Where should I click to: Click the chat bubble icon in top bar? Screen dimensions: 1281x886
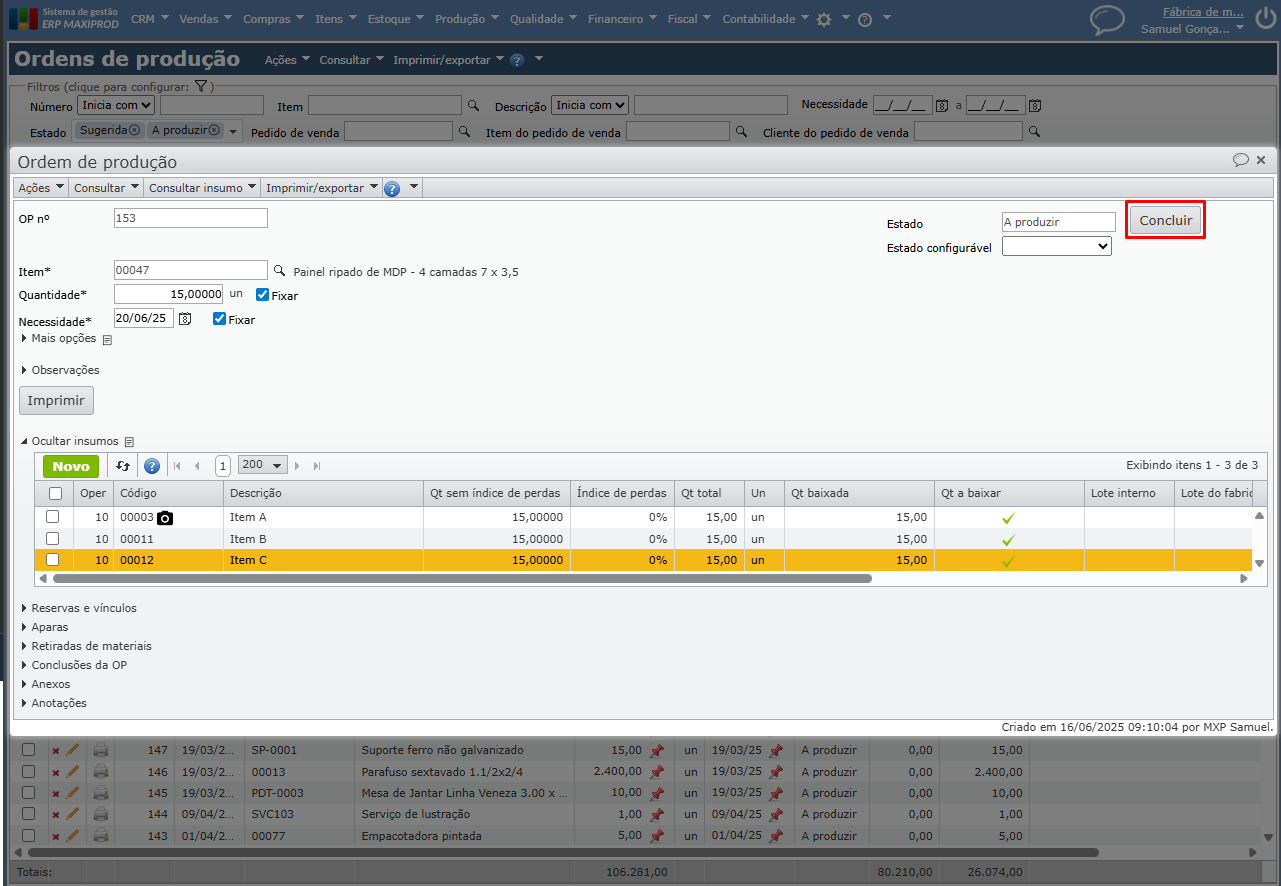pyautogui.click(x=1107, y=19)
